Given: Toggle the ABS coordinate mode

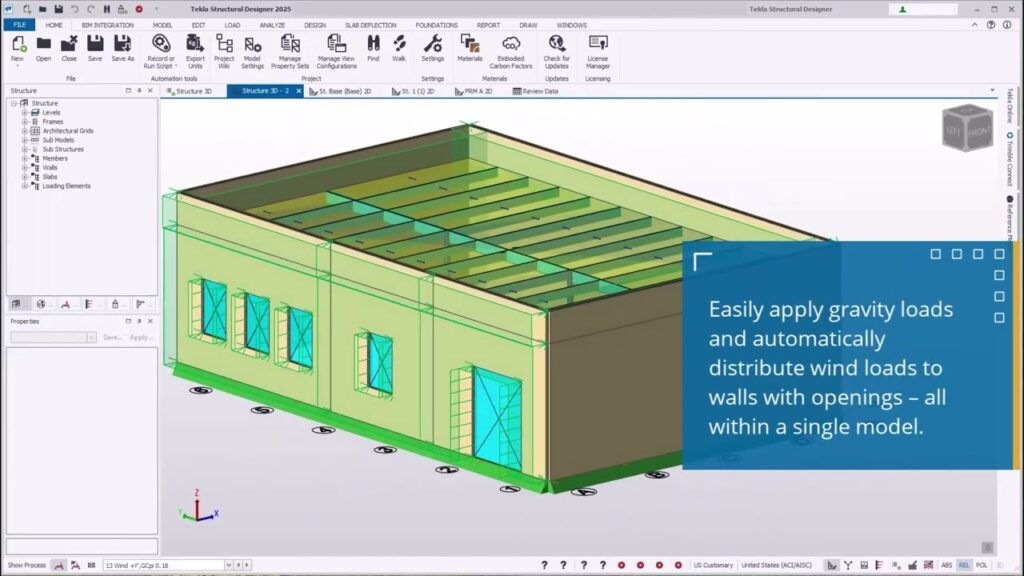Looking at the screenshot, I should coord(946,565).
